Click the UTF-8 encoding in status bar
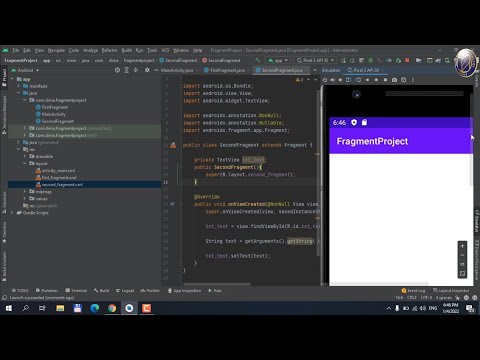The width and height of the screenshot is (480, 360). click(x=426, y=298)
